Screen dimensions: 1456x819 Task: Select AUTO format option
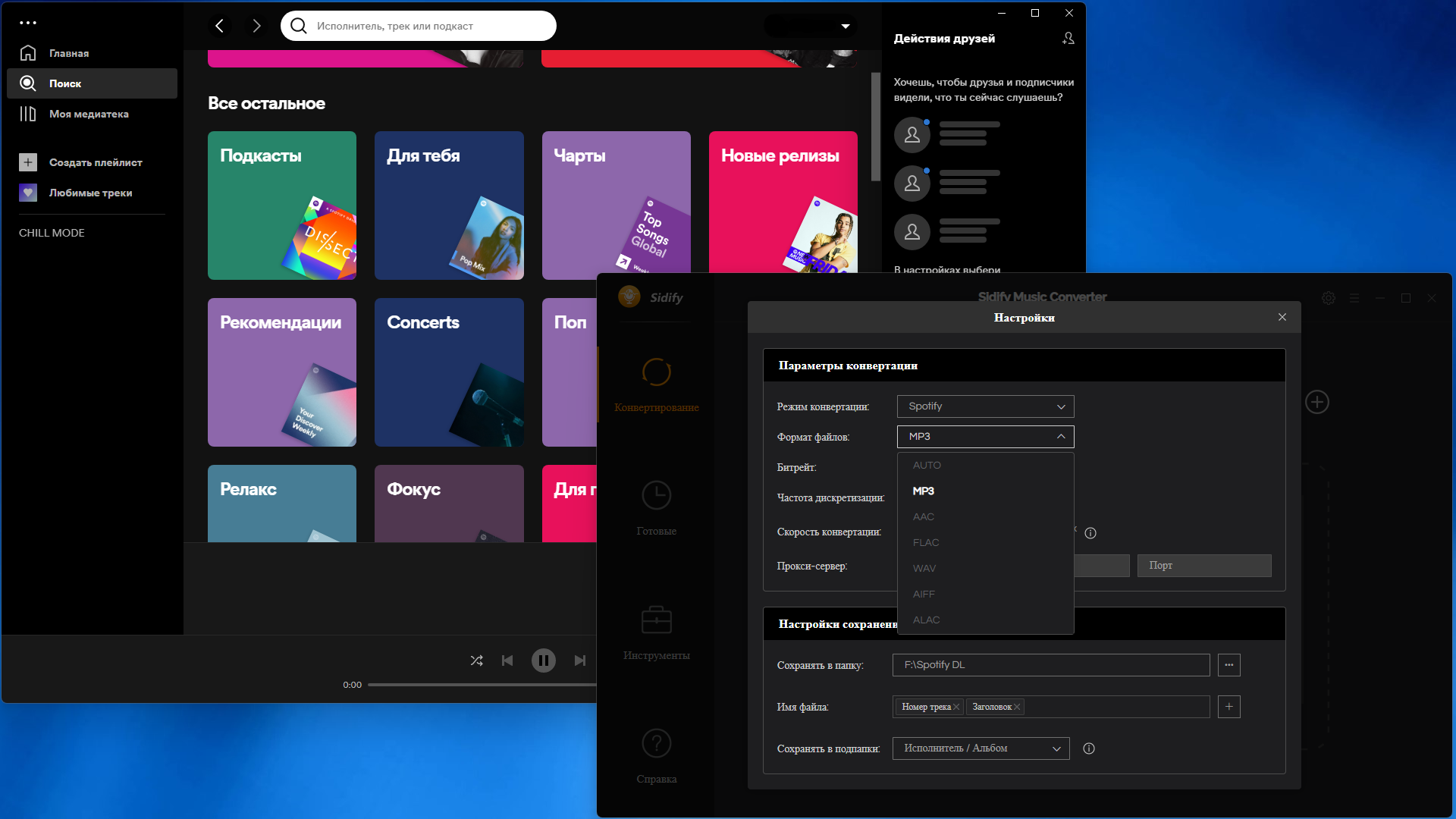[x=985, y=466]
